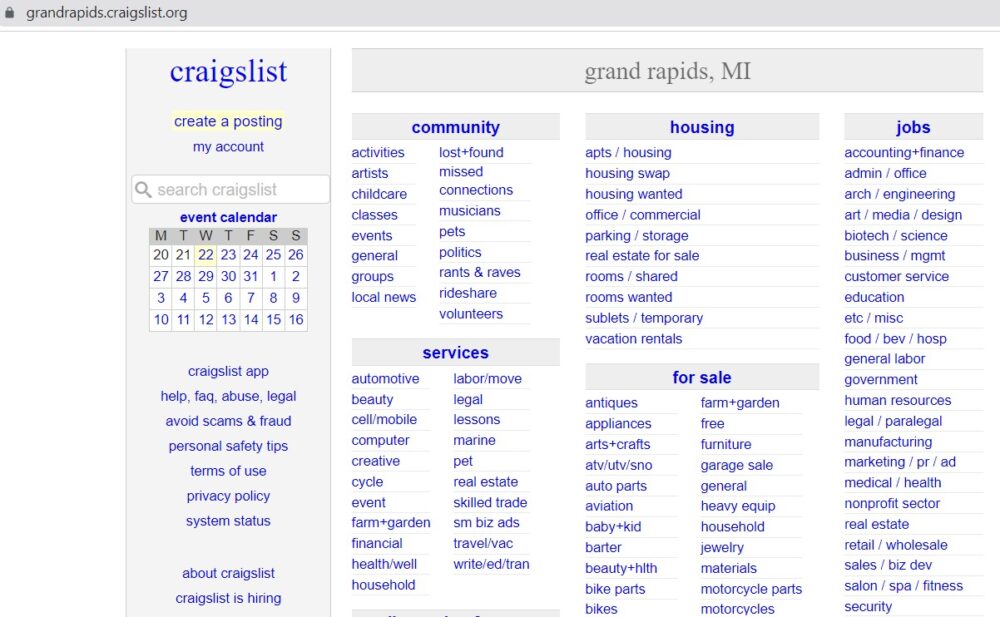Click the craigslist logo title
Screen dimensions: 1000x617
tap(228, 72)
